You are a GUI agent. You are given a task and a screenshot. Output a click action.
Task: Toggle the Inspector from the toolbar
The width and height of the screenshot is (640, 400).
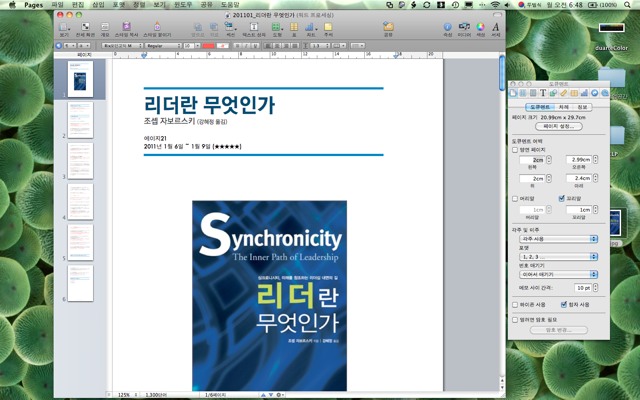point(448,29)
